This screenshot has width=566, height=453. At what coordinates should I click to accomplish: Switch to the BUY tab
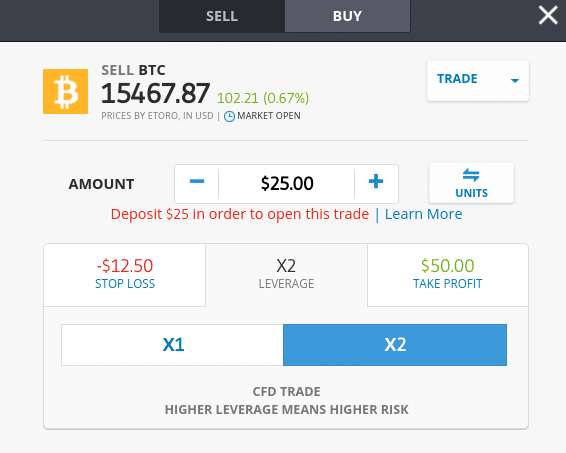pos(347,16)
